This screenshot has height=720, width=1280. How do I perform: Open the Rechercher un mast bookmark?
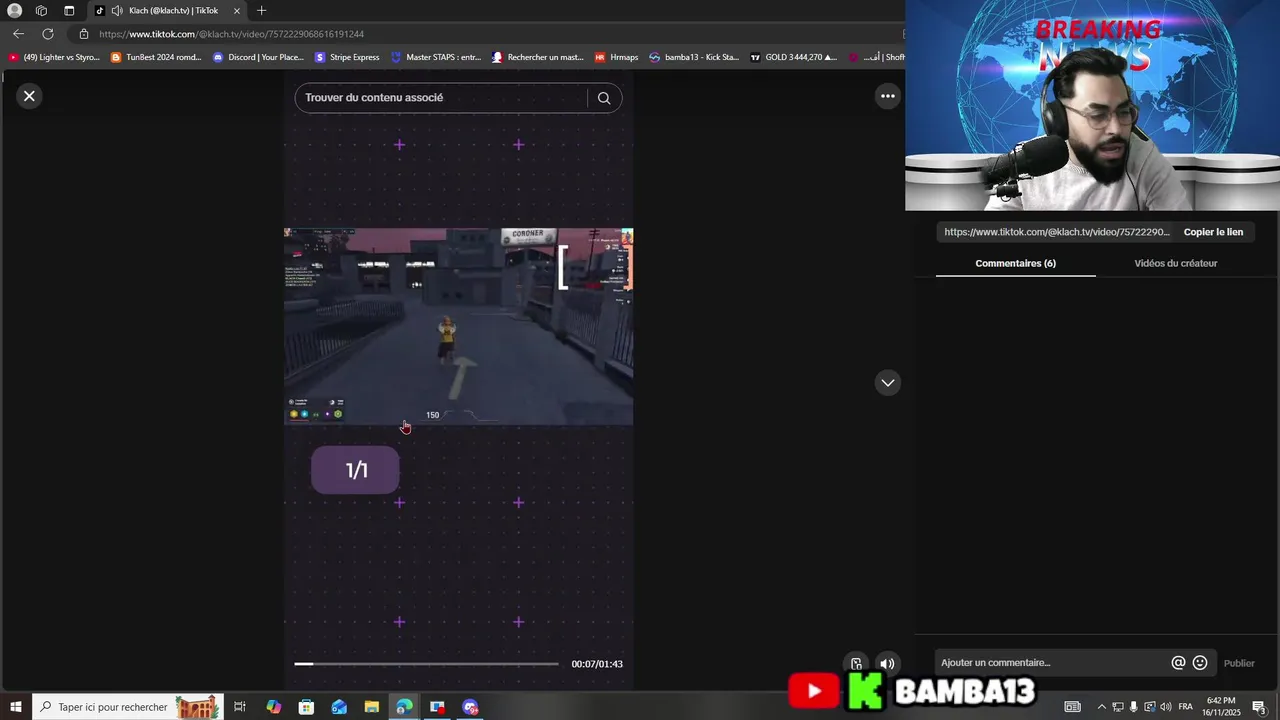coord(538,57)
